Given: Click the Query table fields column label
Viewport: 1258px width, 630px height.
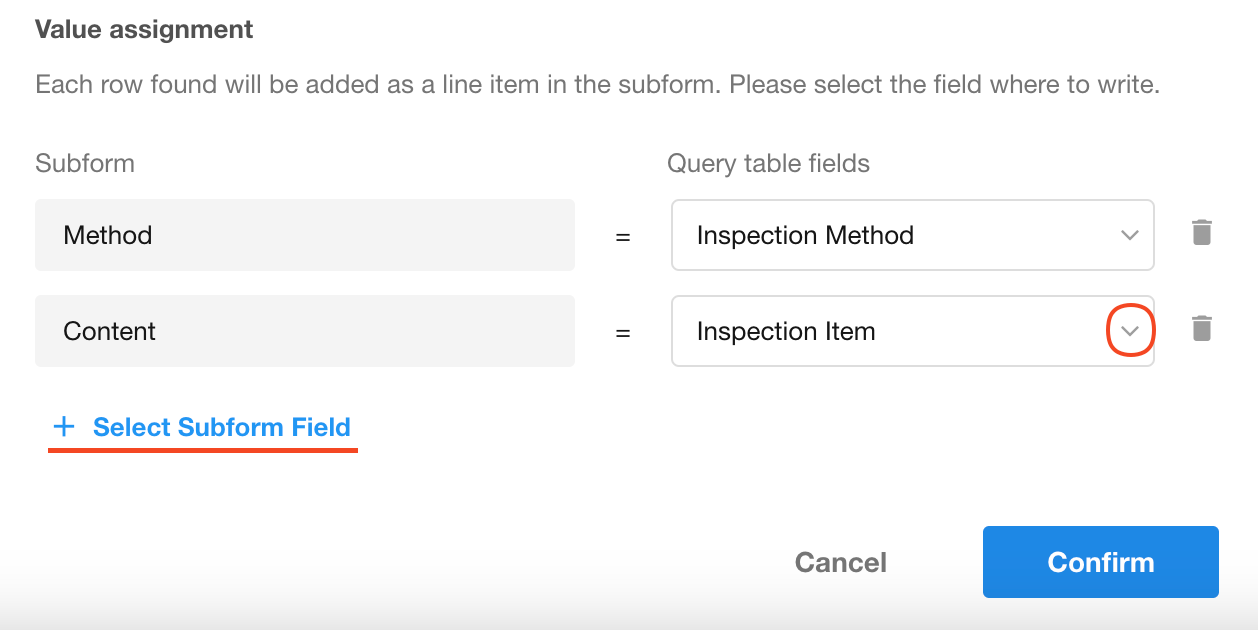Looking at the screenshot, I should tap(768, 163).
